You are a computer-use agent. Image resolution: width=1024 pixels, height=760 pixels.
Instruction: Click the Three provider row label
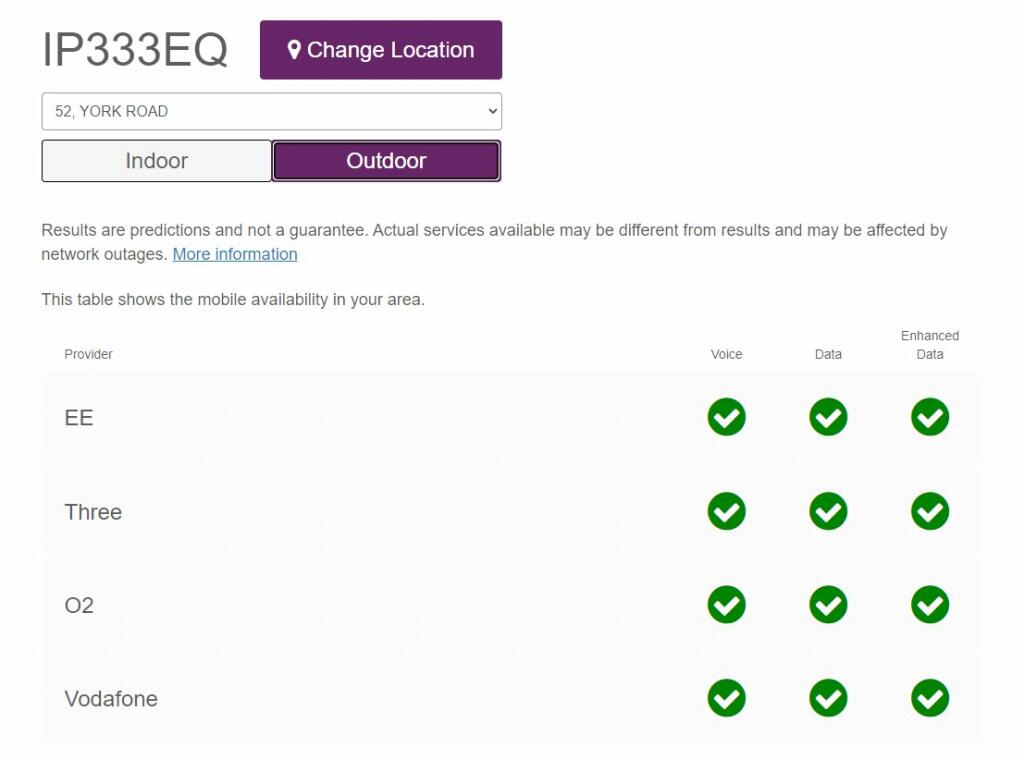(x=93, y=512)
